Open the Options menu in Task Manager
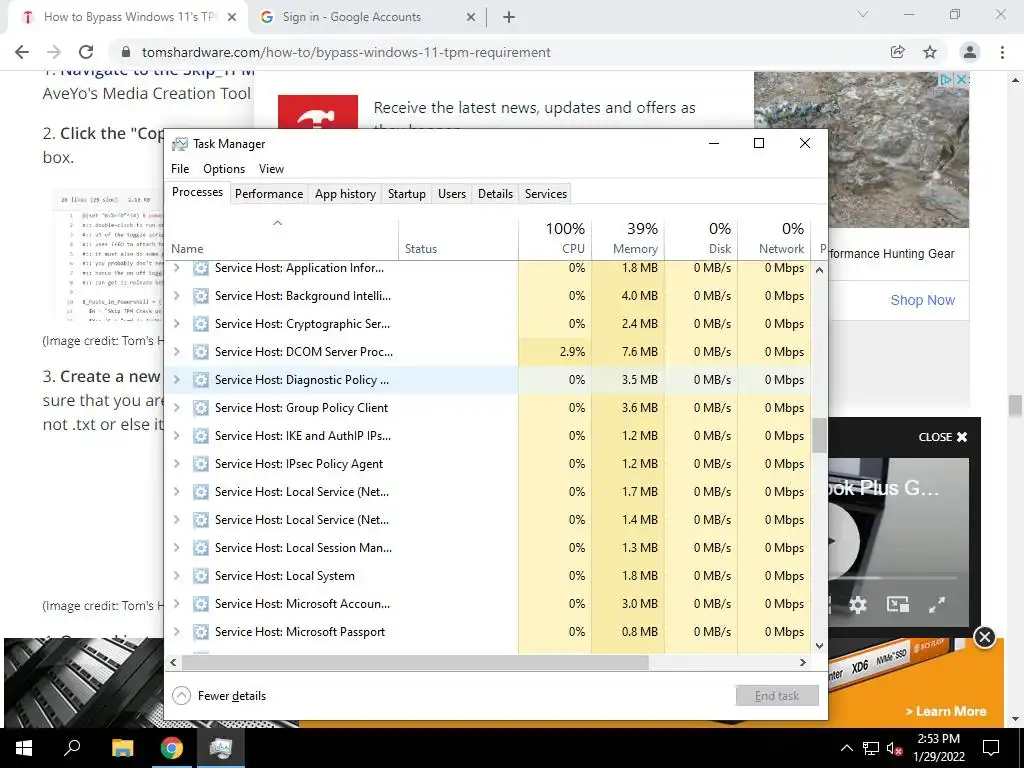 pos(224,168)
